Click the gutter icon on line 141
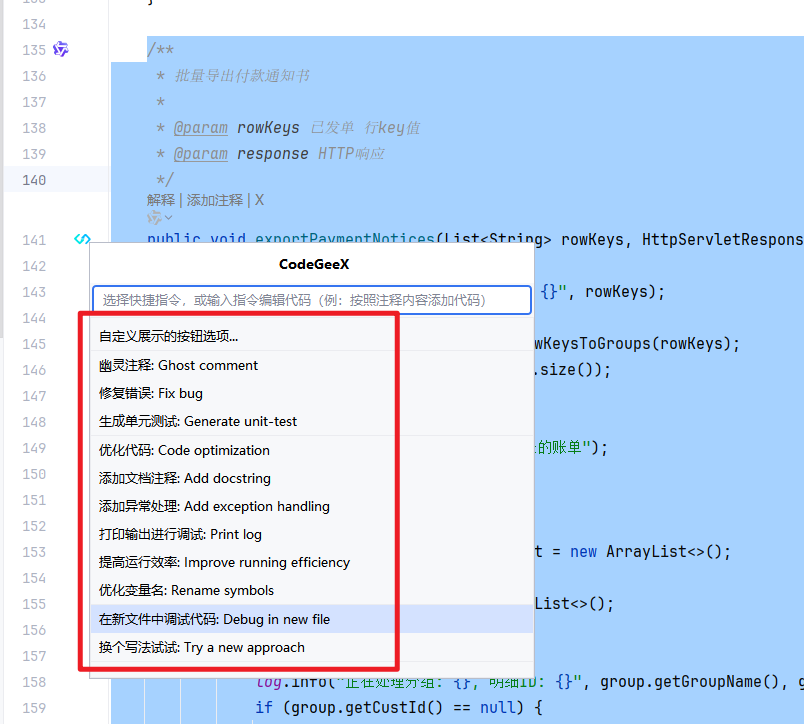This screenshot has height=724, width=804. [82, 239]
